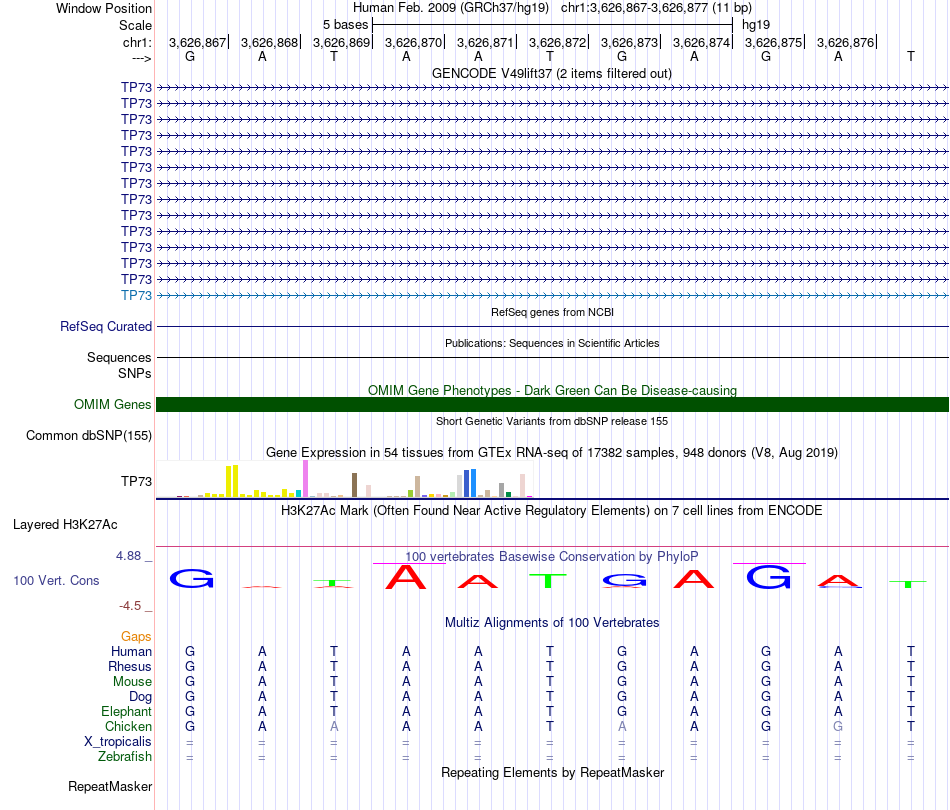Click the dark green OMIM gene bar
Screen dimensions: 950x810
click(x=552, y=405)
